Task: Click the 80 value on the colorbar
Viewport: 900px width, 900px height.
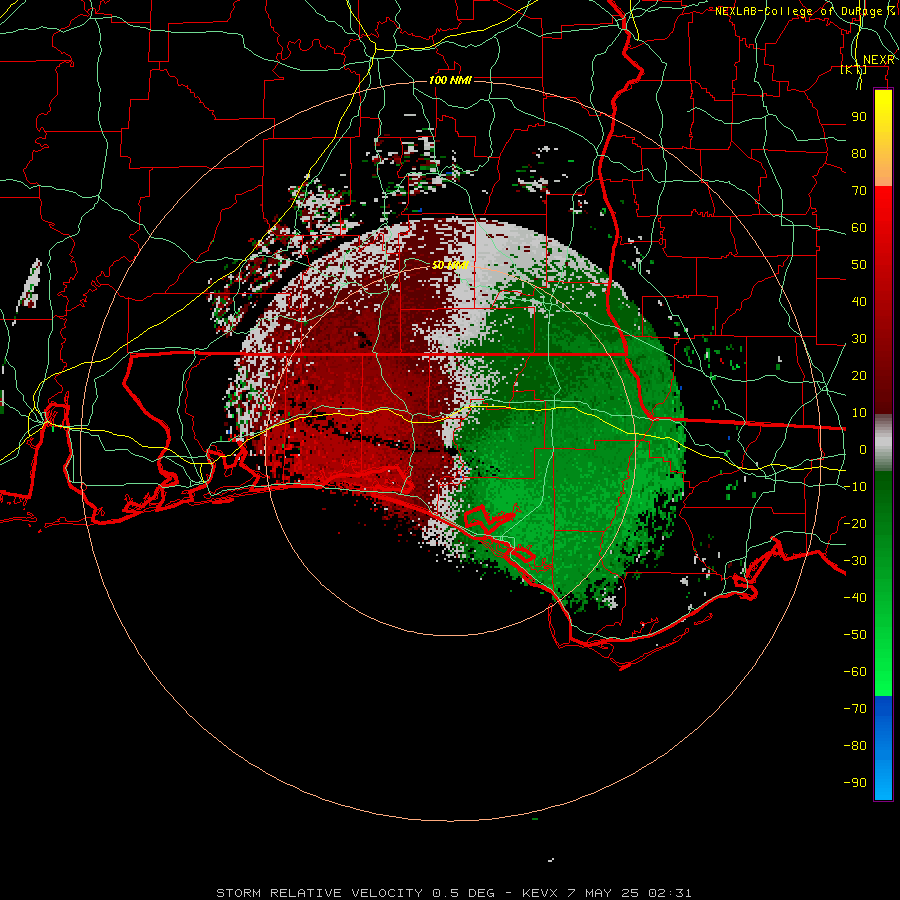Action: tap(859, 153)
